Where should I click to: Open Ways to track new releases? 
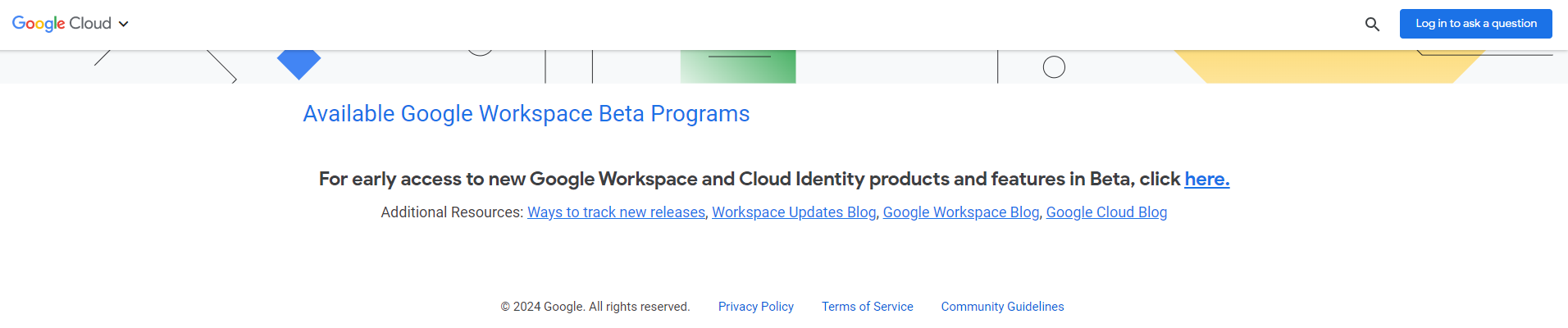pyautogui.click(x=616, y=212)
